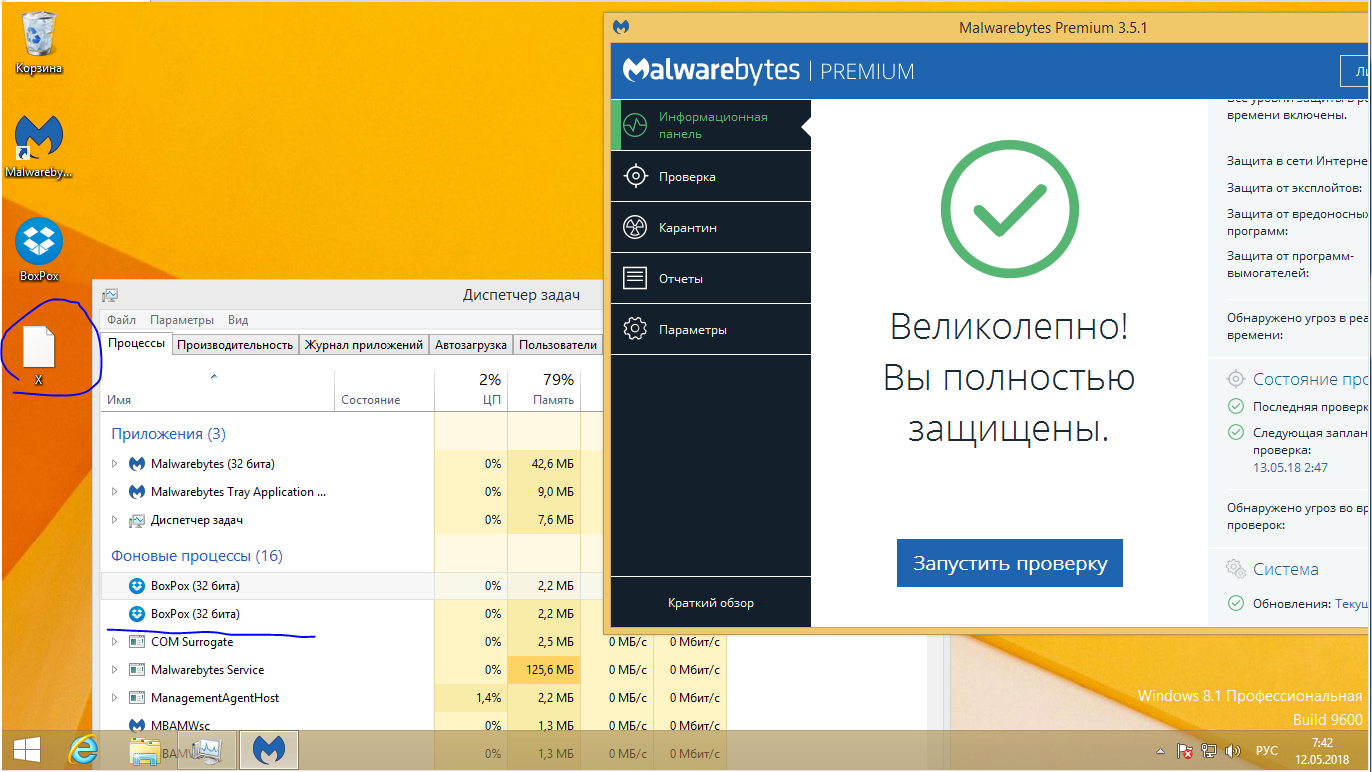Open the Action Center flag in tray
This screenshot has width=1372, height=772.
pyautogui.click(x=1185, y=751)
